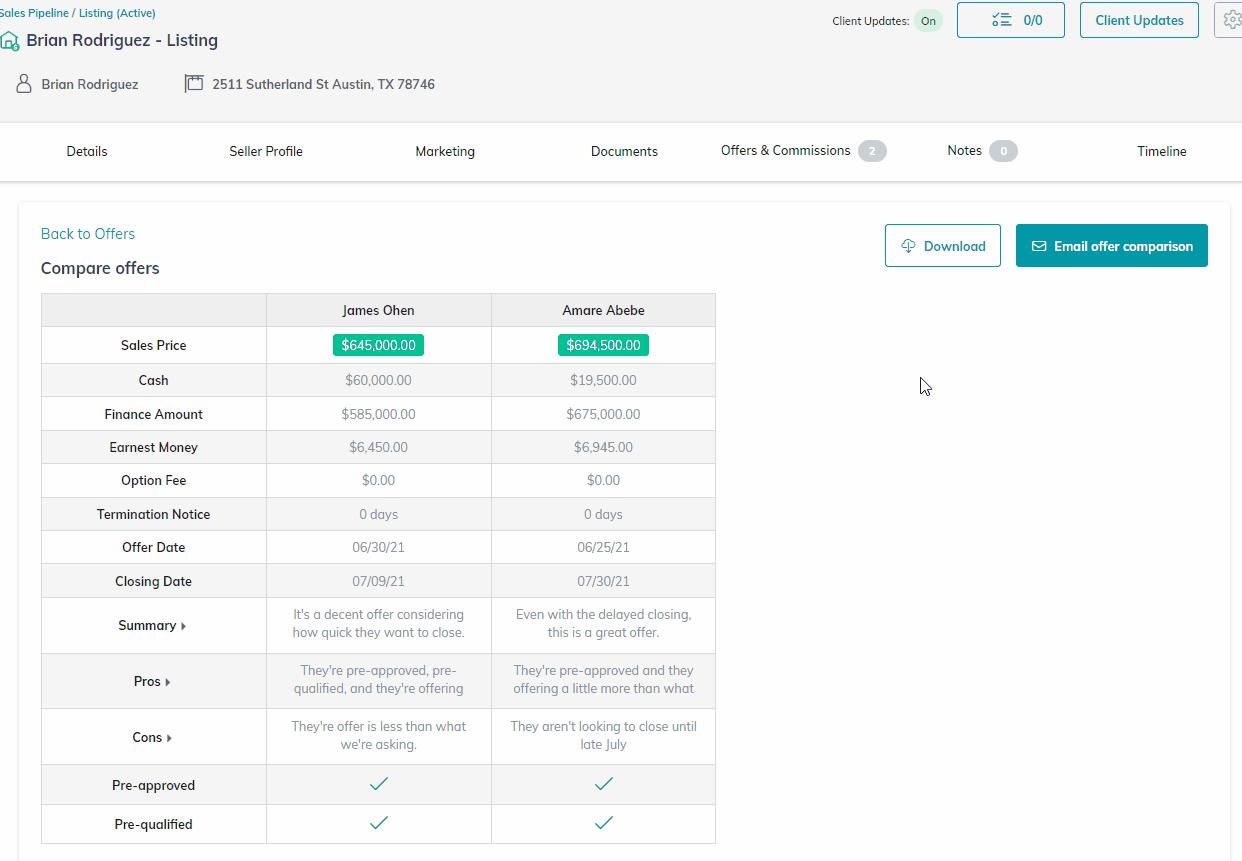Click Email offer comparison button

point(1112,246)
